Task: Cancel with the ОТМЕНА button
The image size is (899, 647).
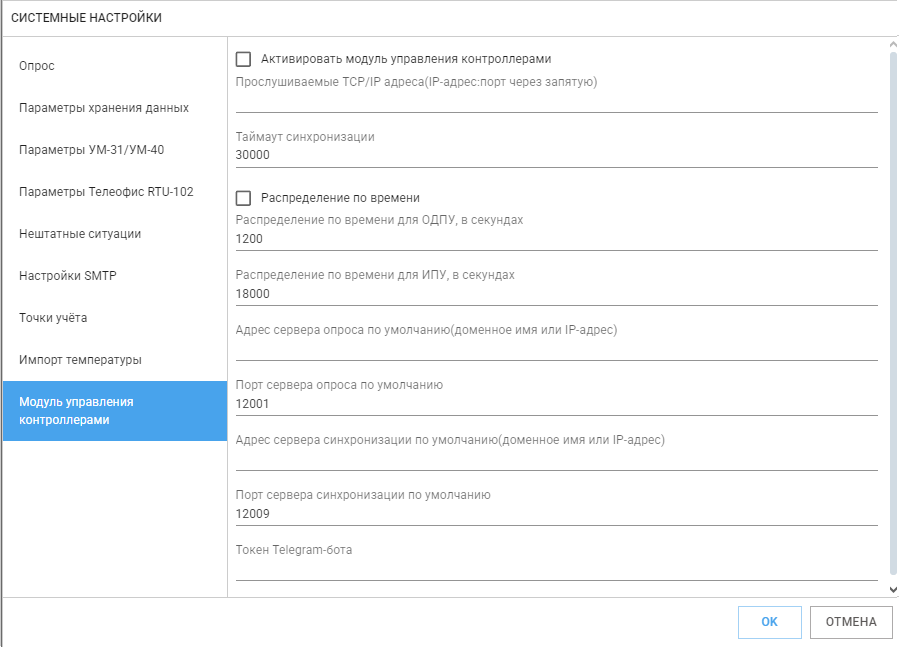Action: pyautogui.click(x=851, y=622)
